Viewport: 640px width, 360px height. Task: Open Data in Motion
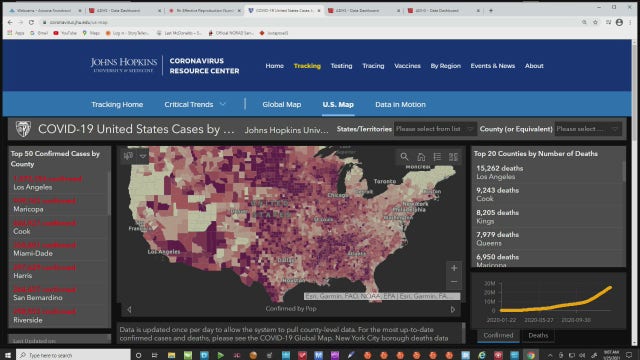coord(400,104)
